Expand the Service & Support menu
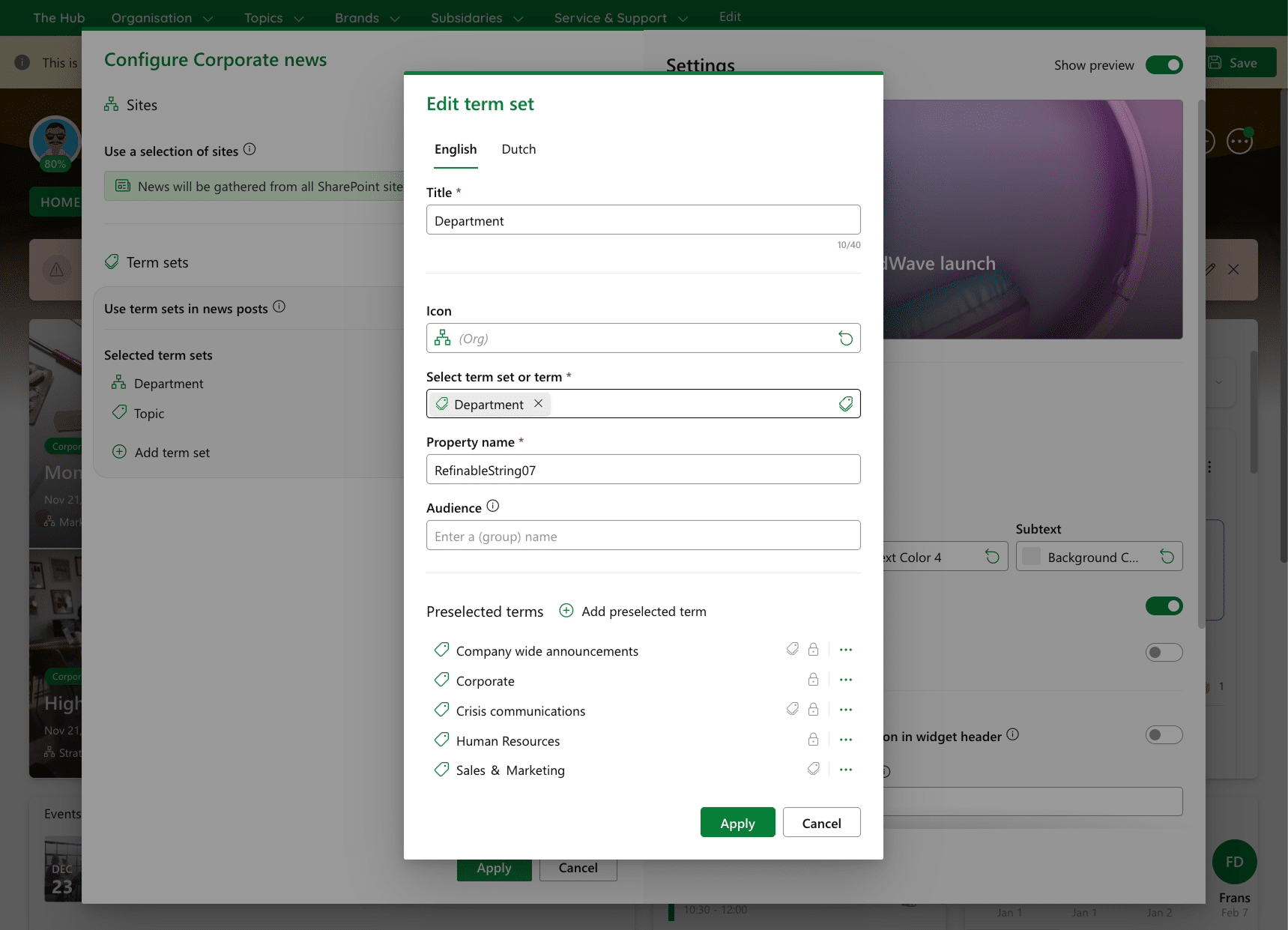This screenshot has height=930, width=1288. pyautogui.click(x=620, y=18)
